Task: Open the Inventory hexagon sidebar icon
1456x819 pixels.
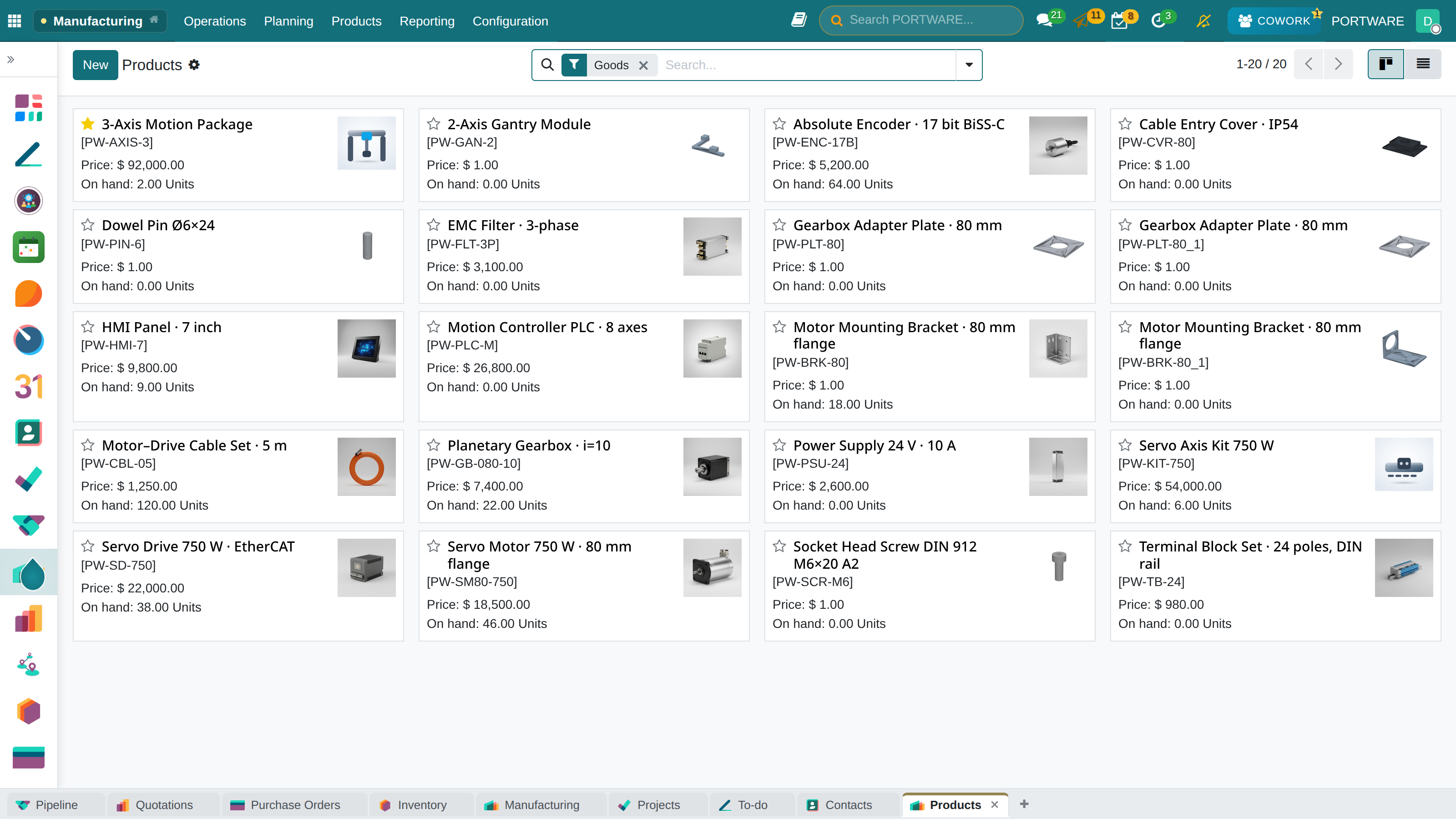Action: click(x=28, y=712)
